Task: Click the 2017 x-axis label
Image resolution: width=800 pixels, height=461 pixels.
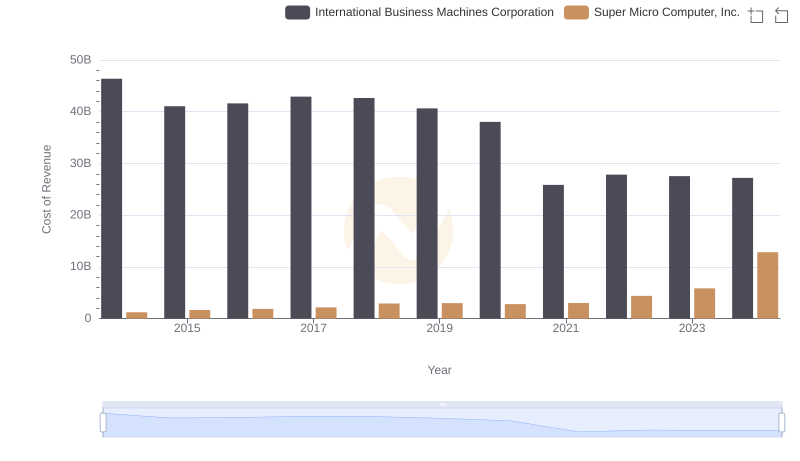Action: 313,328
